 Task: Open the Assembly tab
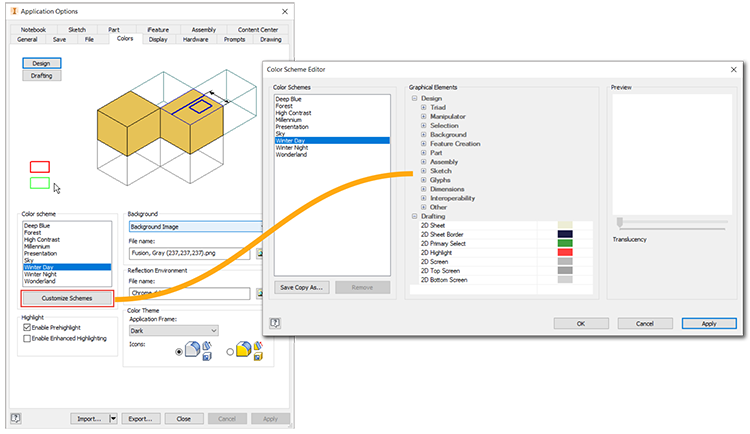pyautogui.click(x=204, y=30)
